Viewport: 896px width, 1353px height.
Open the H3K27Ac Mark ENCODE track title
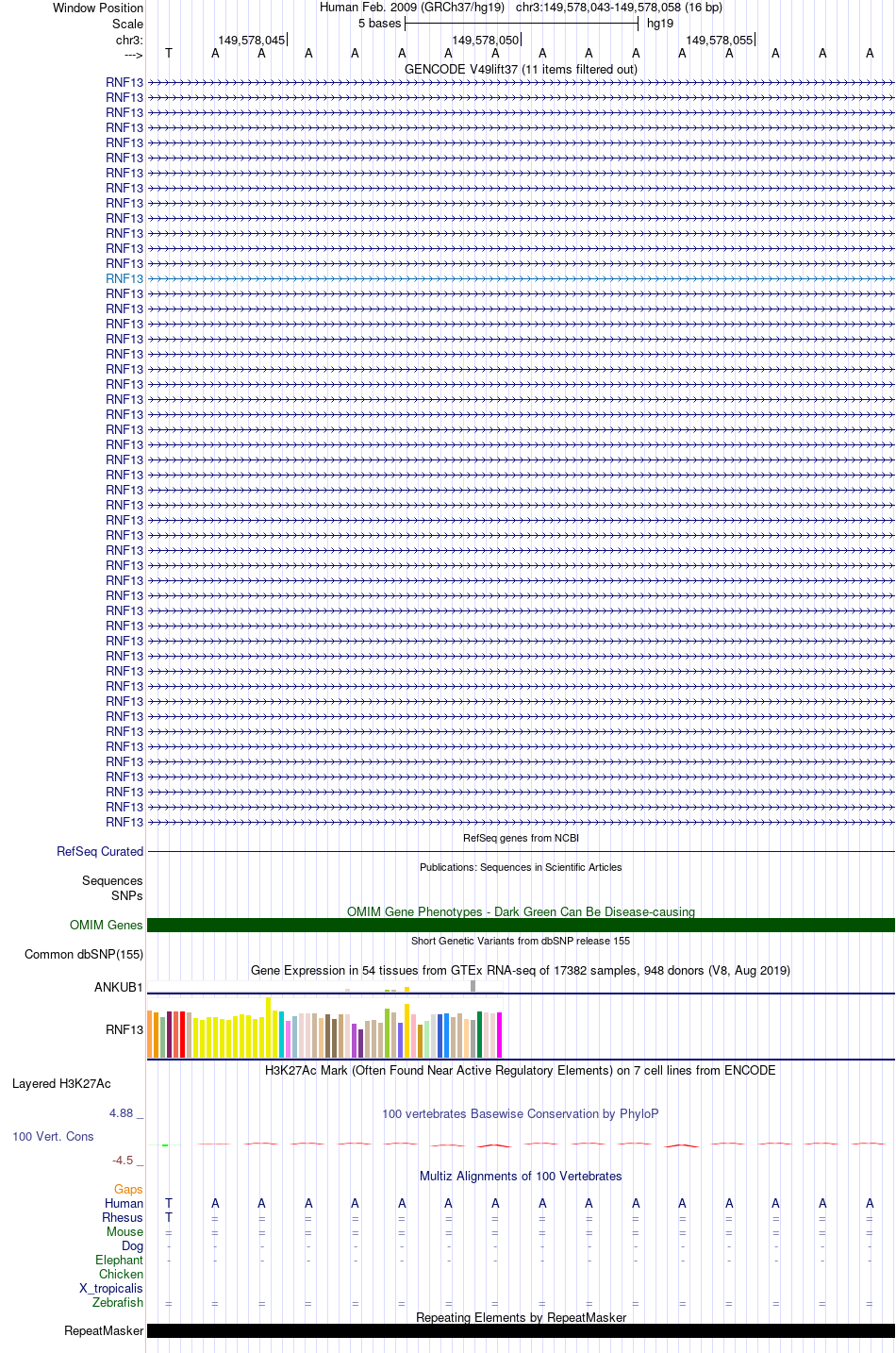point(521,1070)
